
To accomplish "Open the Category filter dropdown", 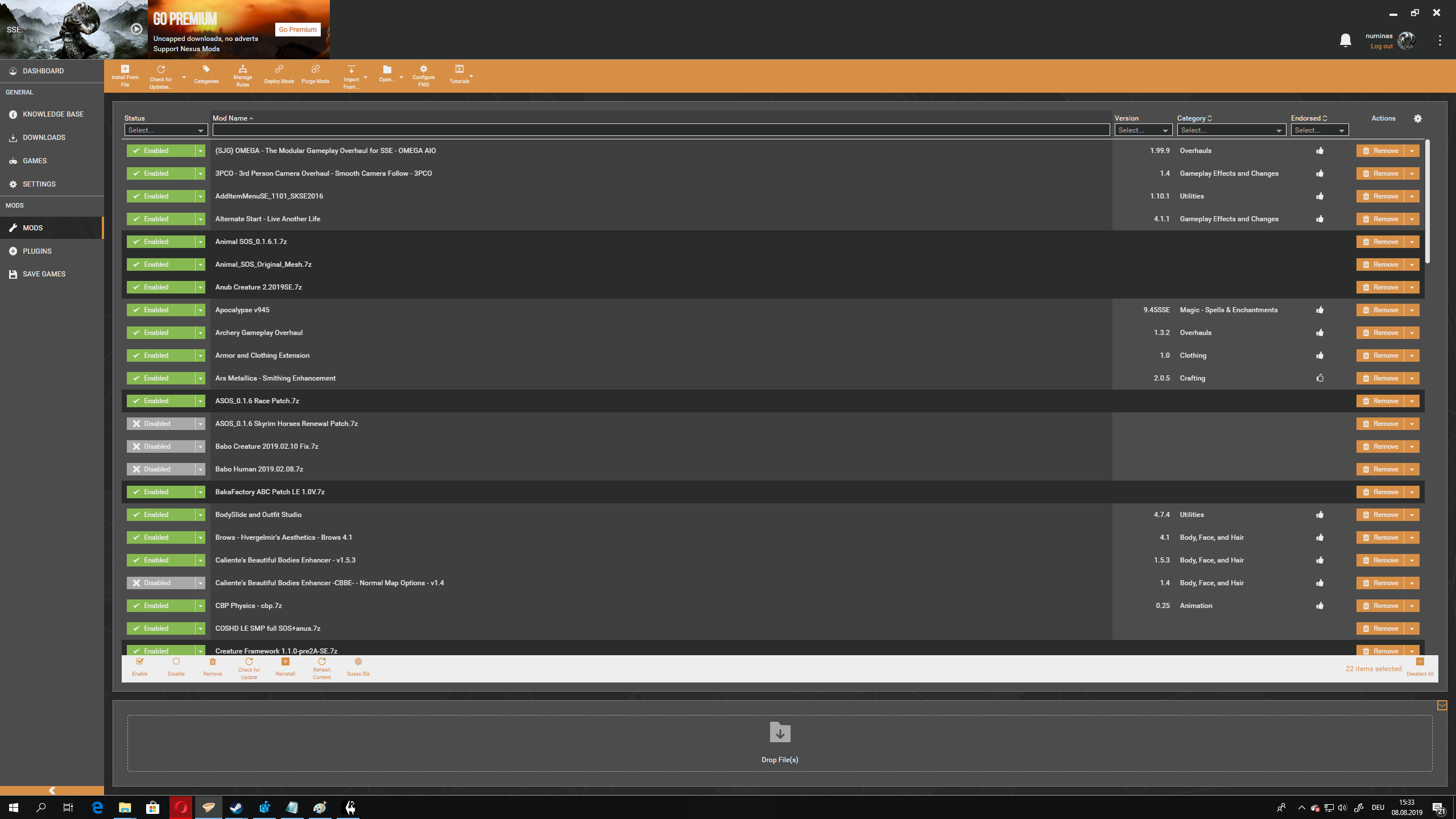I will pos(1231,130).
